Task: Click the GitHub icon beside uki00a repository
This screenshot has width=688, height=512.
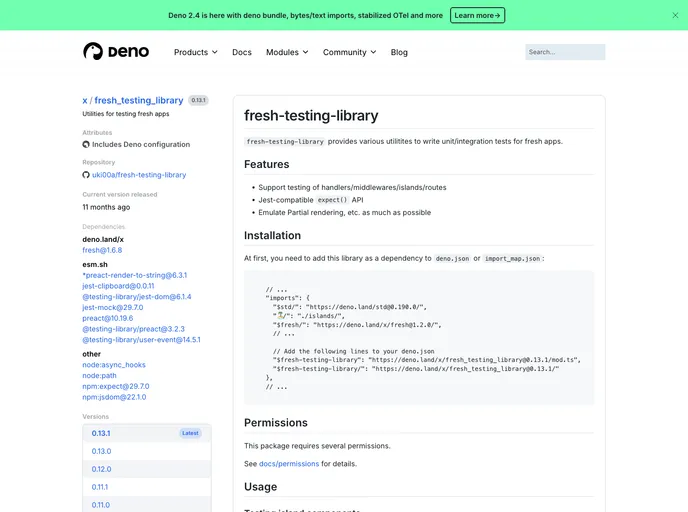Action: (x=86, y=175)
